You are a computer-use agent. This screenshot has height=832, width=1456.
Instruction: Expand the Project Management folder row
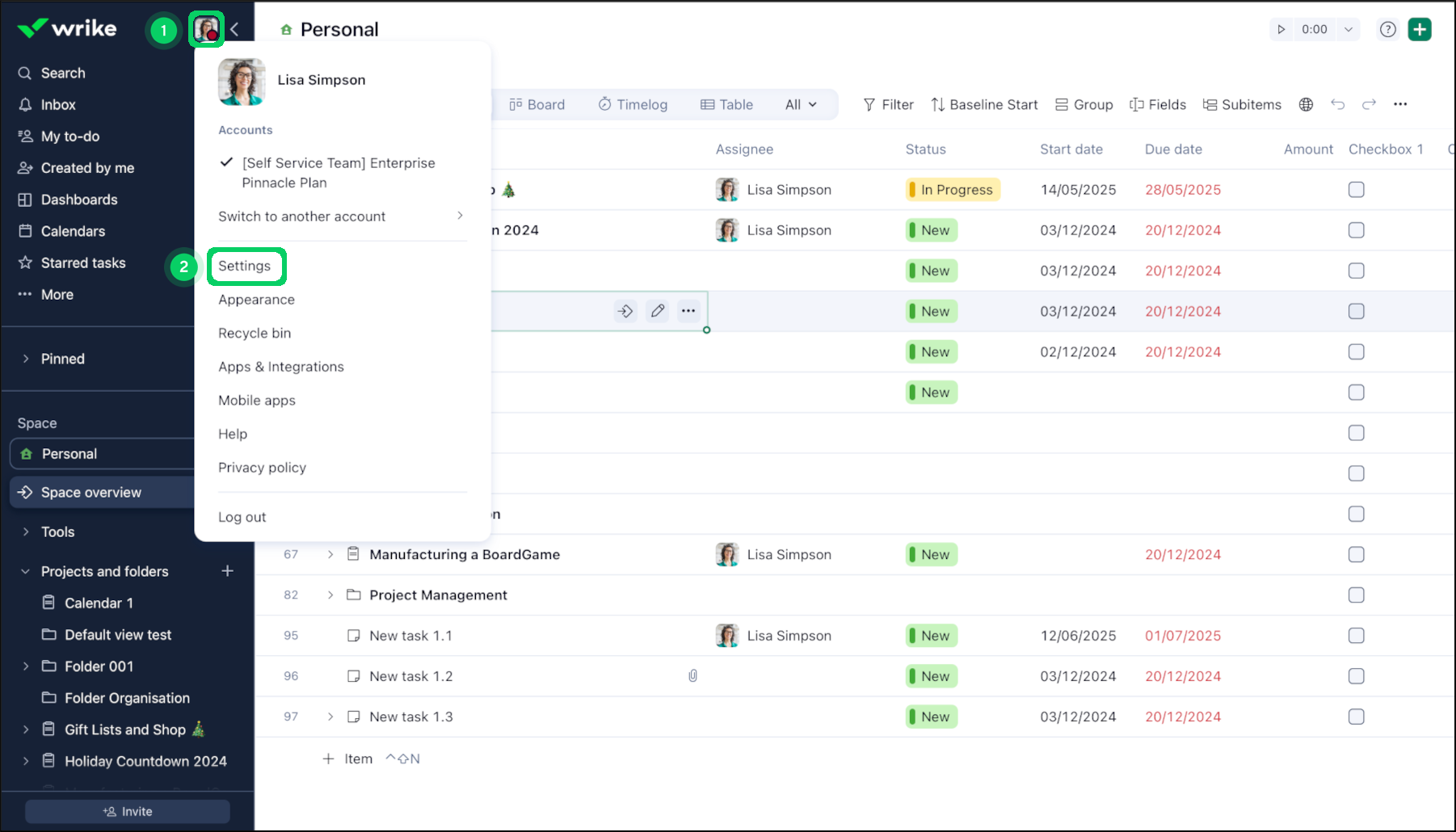click(x=330, y=595)
